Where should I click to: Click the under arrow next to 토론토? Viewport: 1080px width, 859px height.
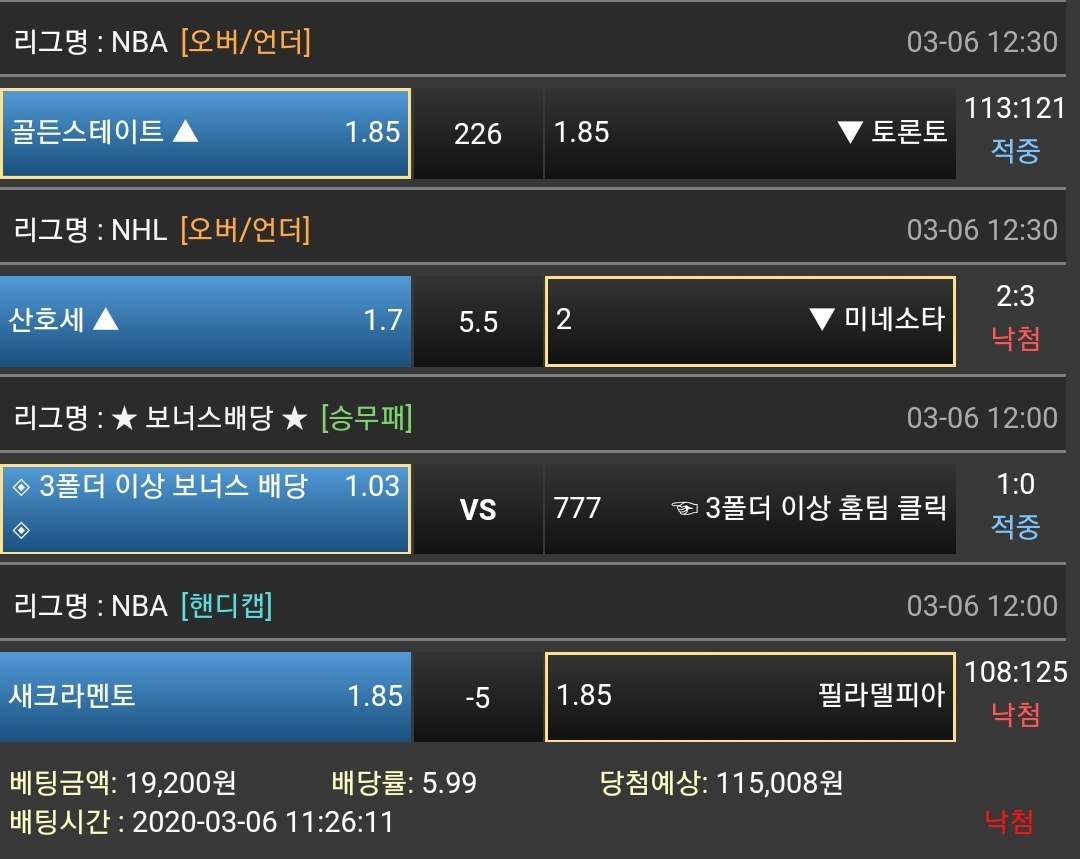[x=850, y=132]
